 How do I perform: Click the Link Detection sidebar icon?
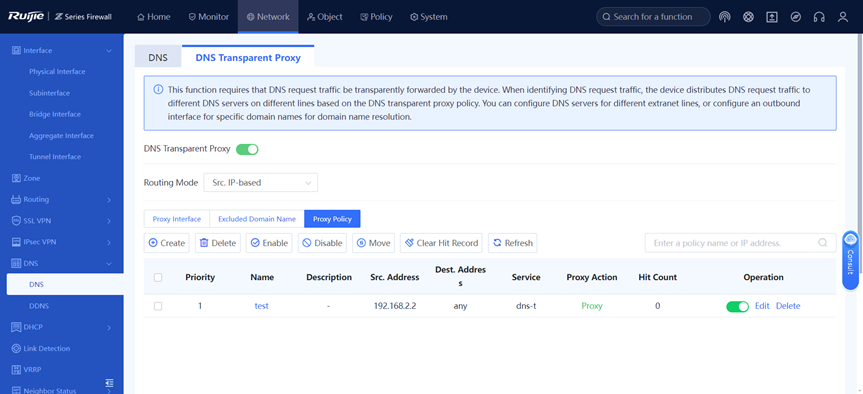(16, 348)
